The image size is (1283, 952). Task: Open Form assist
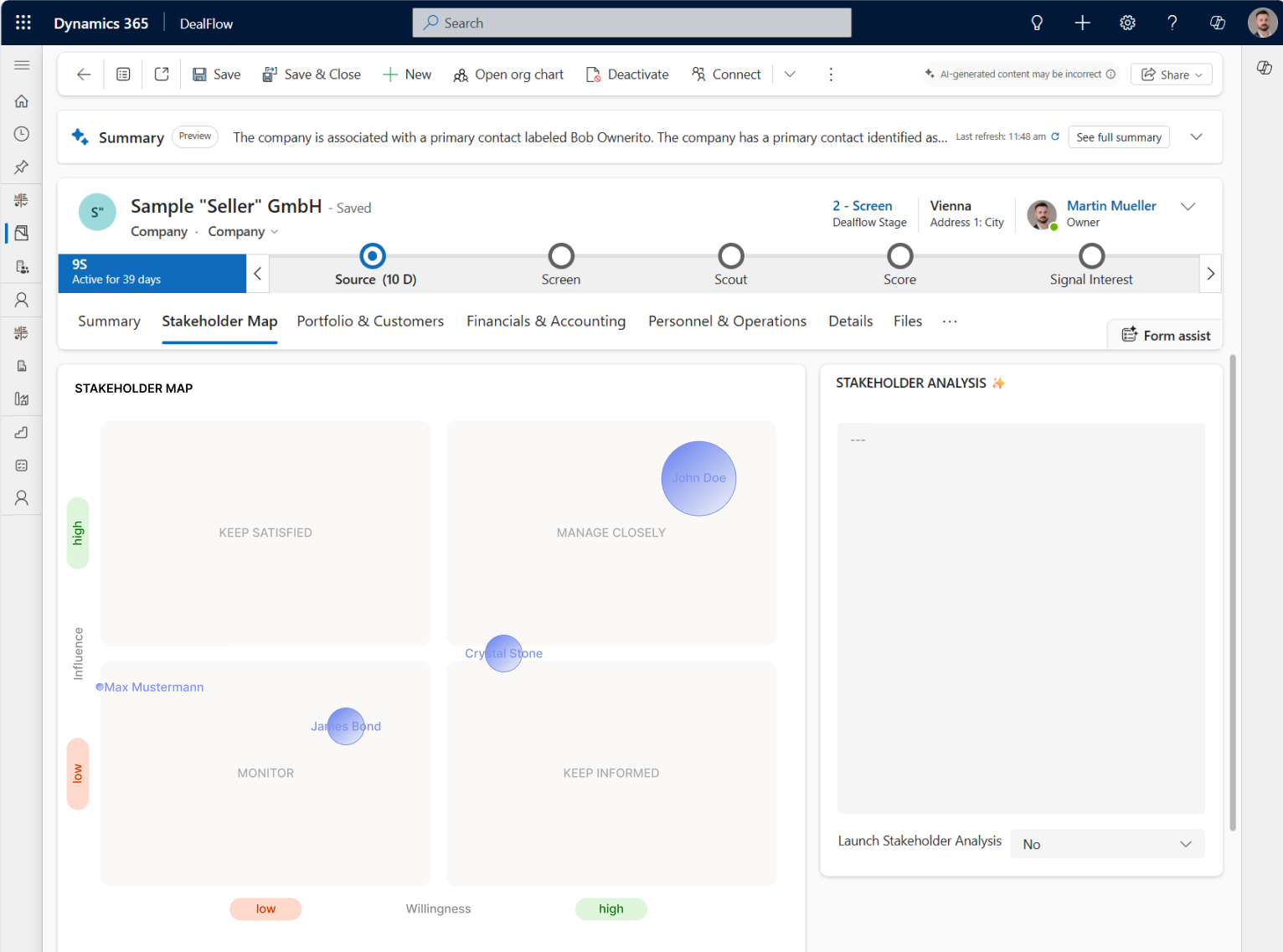[x=1166, y=336]
